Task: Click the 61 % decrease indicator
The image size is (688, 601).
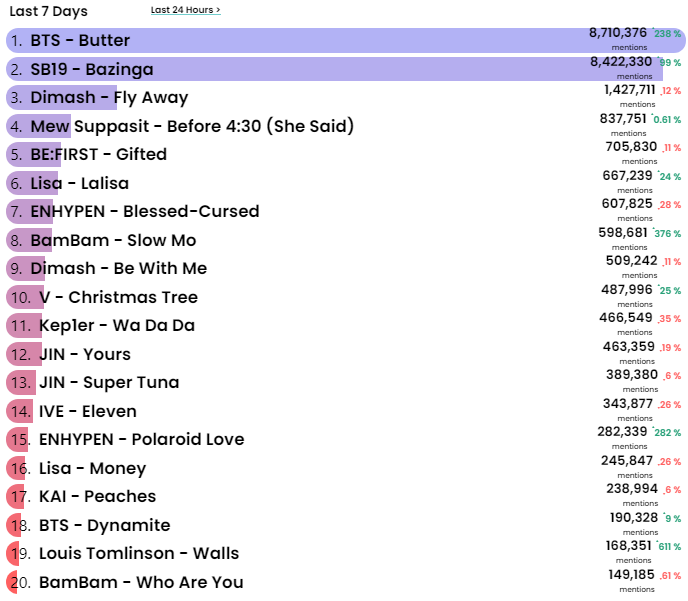Action: click(x=670, y=576)
